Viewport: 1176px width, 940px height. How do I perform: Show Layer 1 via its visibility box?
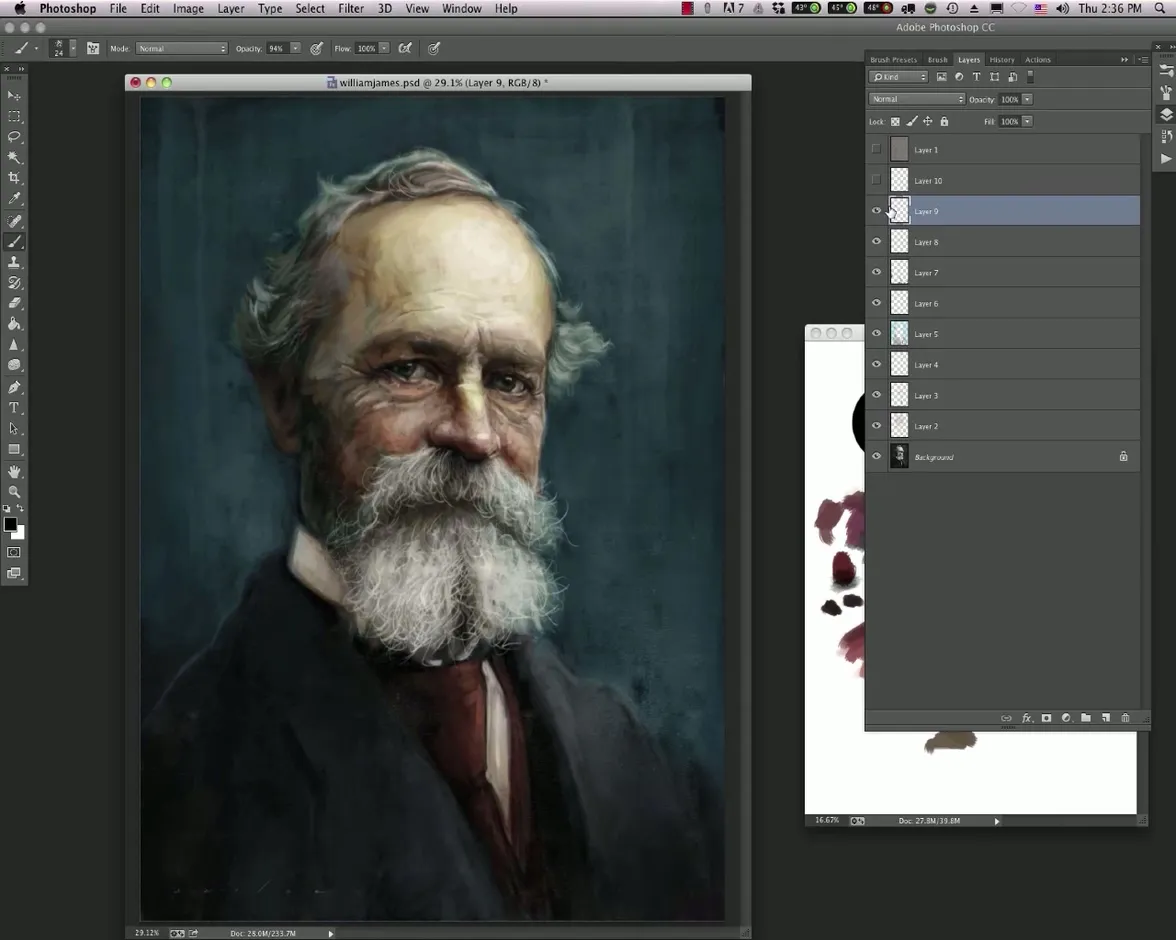[x=877, y=150]
